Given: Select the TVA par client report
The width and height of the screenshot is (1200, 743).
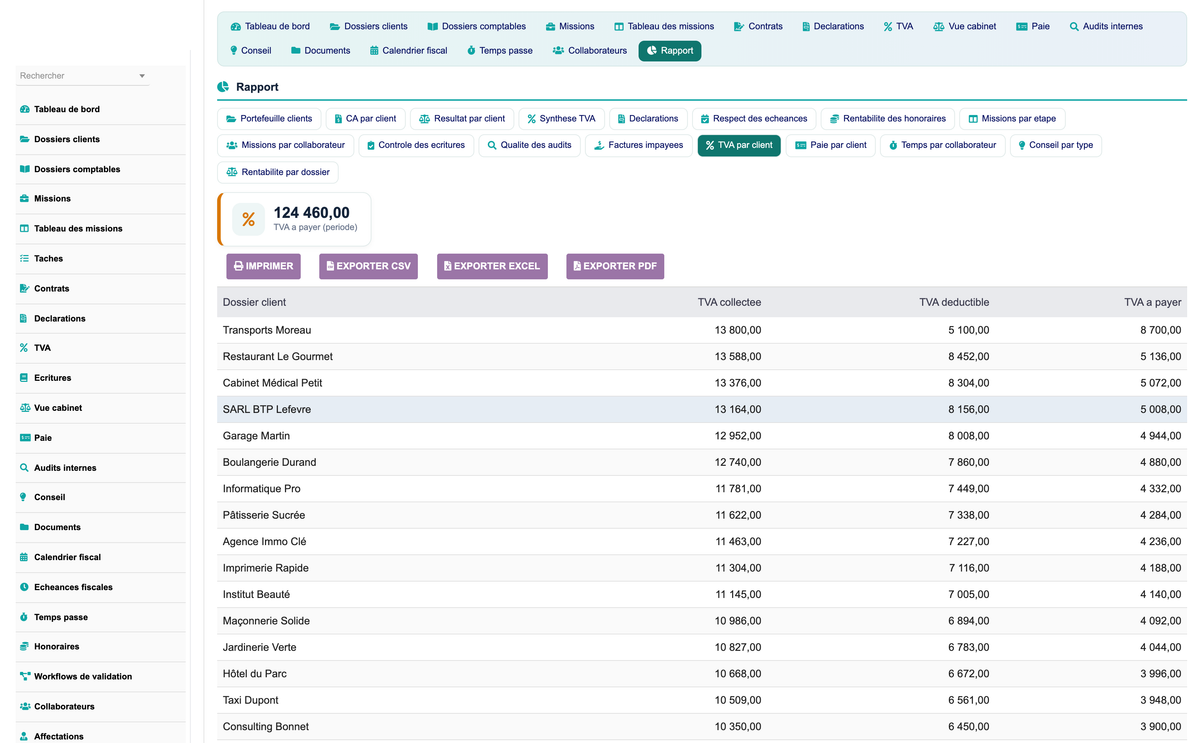Looking at the screenshot, I should point(739,145).
